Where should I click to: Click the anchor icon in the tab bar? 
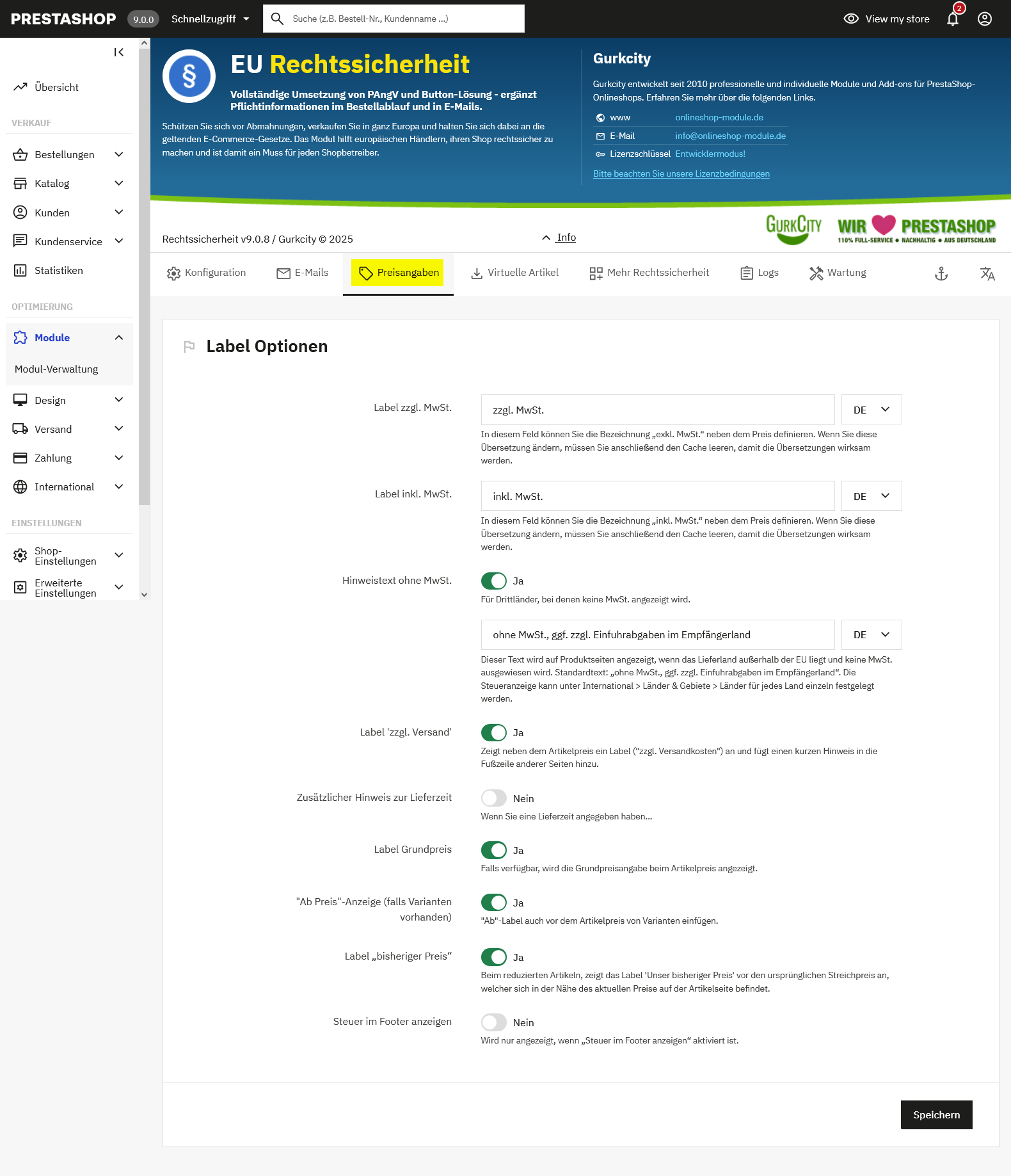tap(941, 274)
